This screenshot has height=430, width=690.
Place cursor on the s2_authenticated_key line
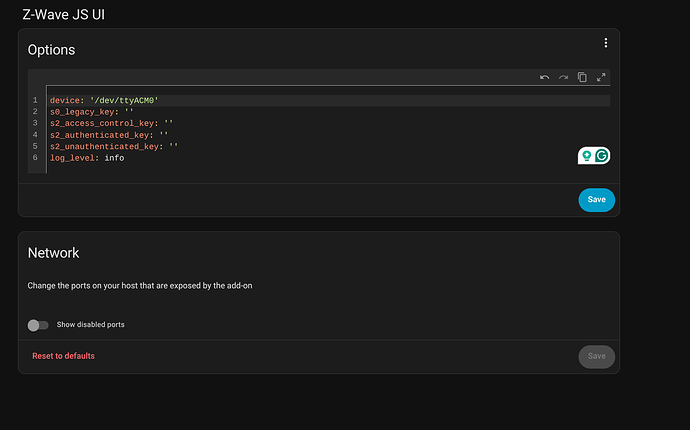(109, 135)
